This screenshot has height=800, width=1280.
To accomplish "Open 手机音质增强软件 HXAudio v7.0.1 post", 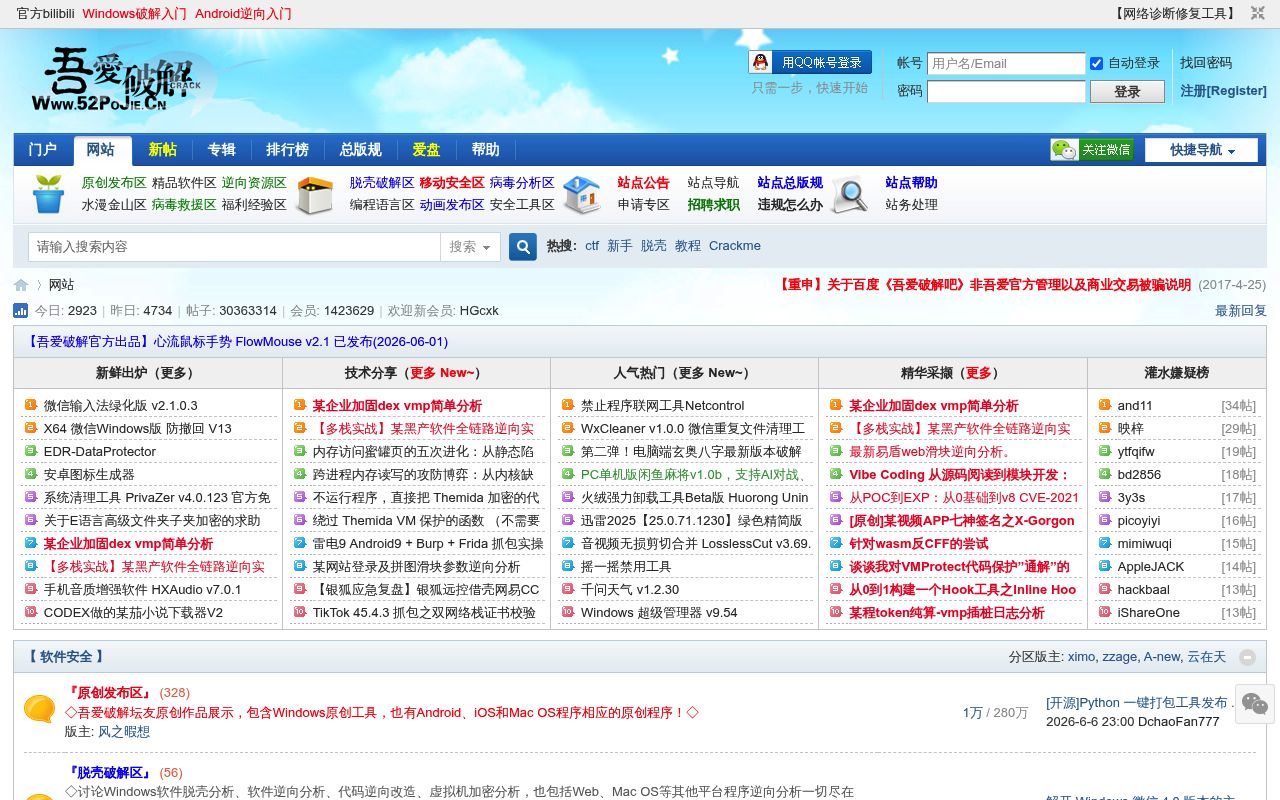I will 143,589.
